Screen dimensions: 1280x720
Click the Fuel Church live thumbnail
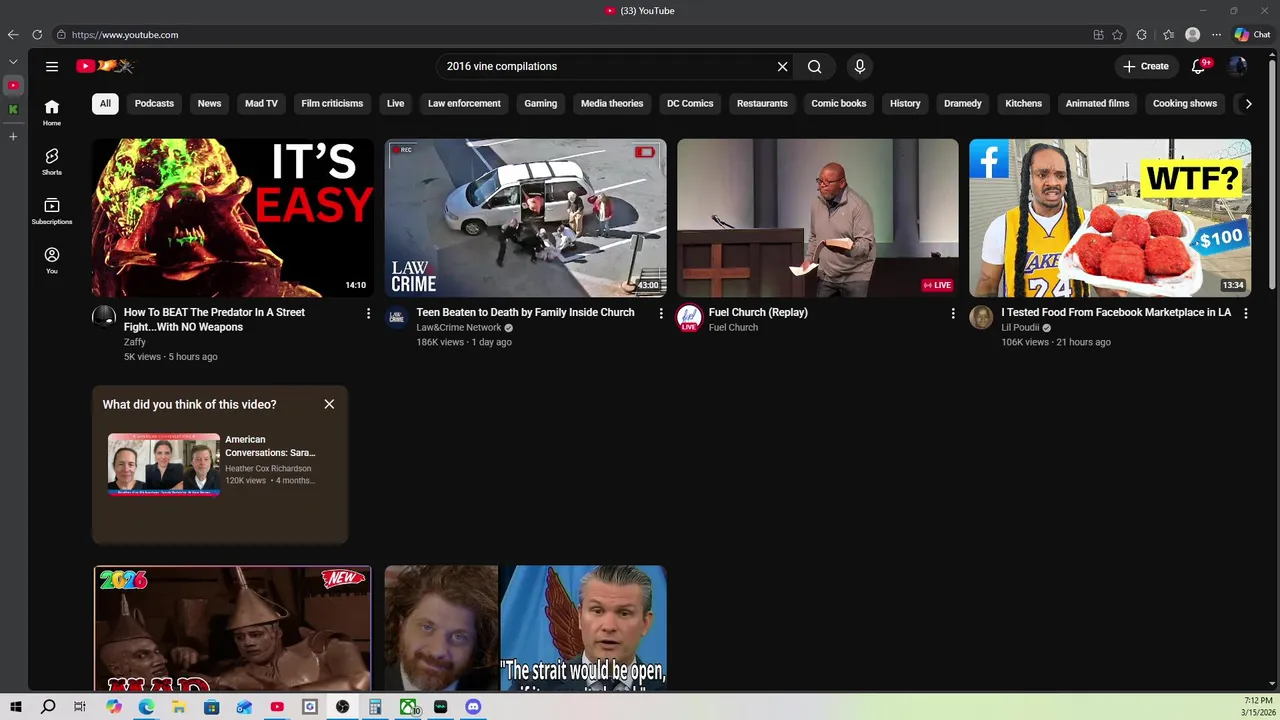(818, 217)
